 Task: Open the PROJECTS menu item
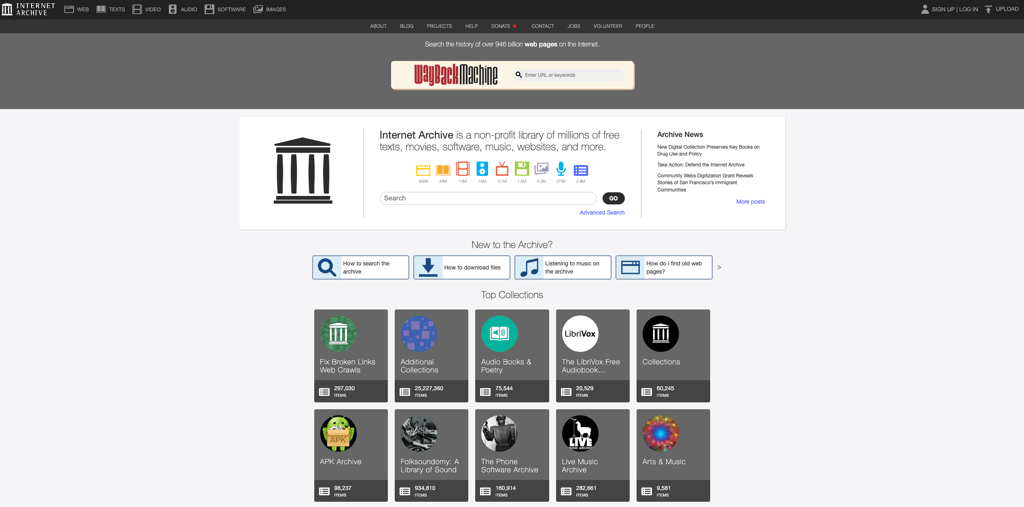click(440, 26)
